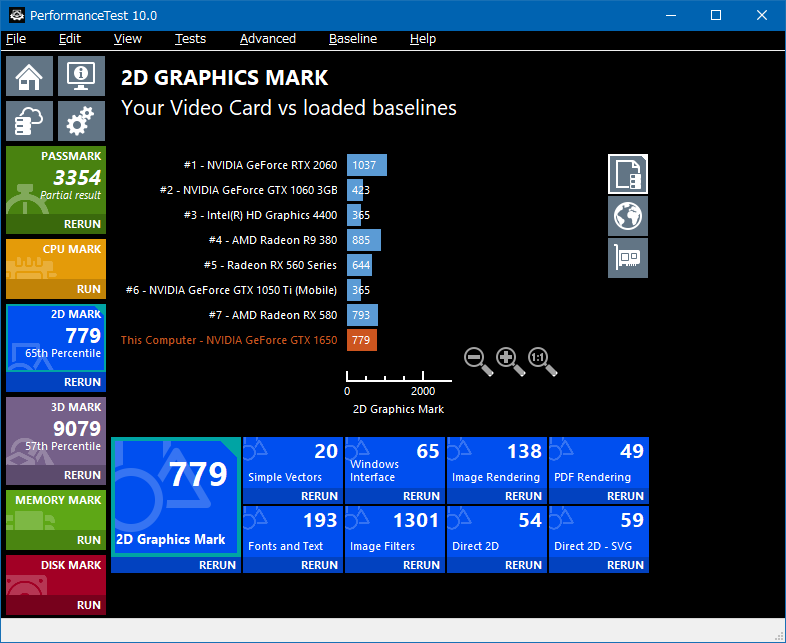Click the RTX 2060 bar showing 1037

click(x=367, y=165)
